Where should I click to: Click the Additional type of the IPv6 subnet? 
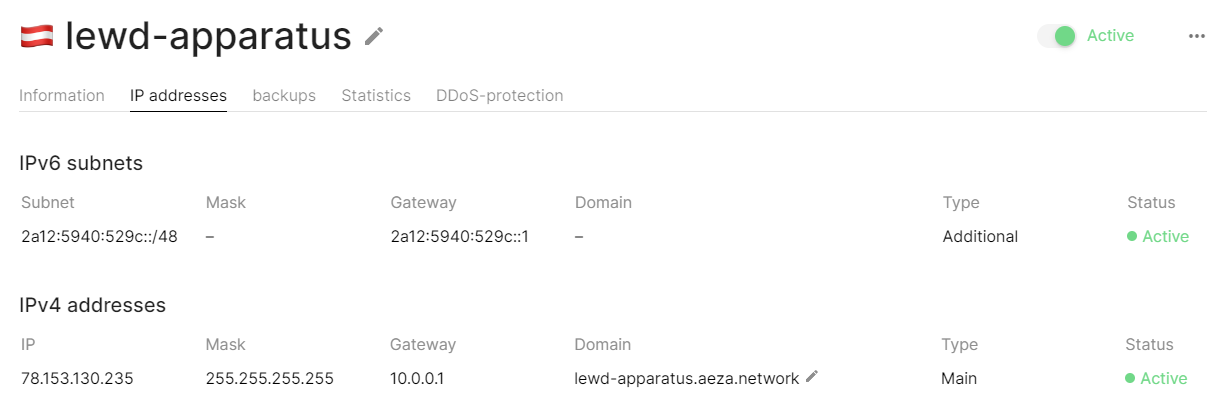(980, 237)
